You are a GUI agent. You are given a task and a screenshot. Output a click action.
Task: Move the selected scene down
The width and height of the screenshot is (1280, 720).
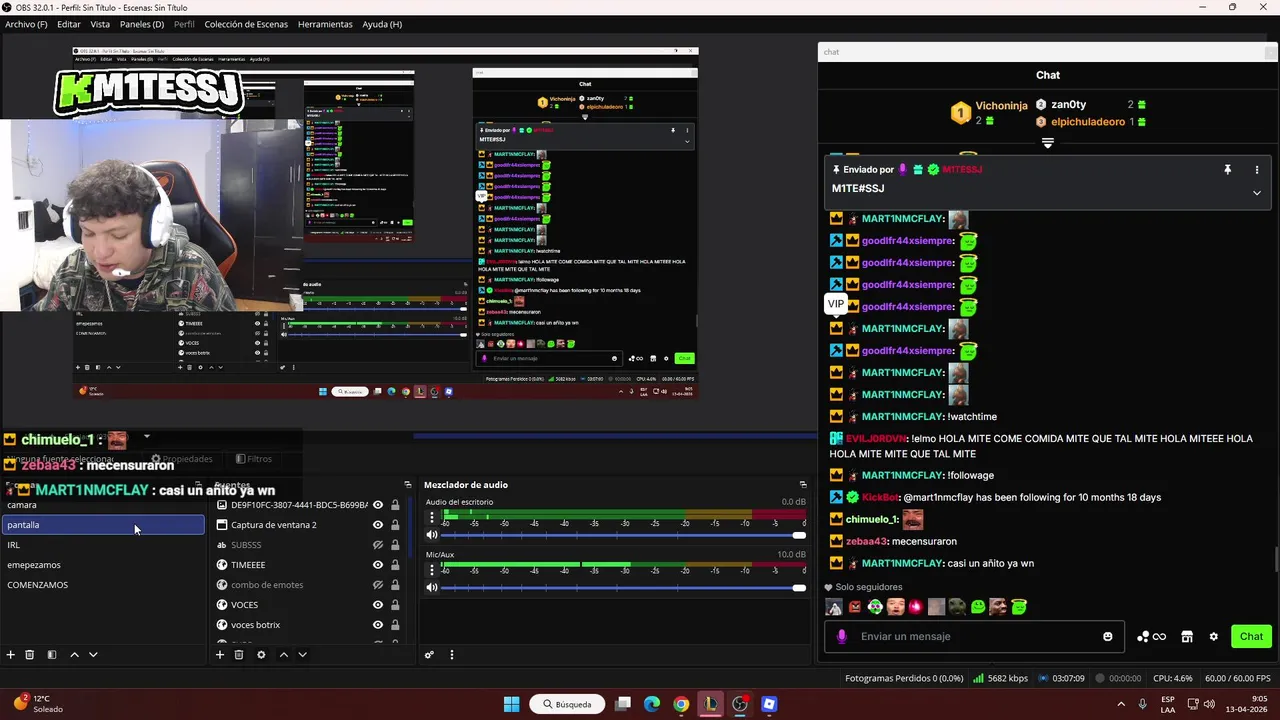[x=93, y=655]
